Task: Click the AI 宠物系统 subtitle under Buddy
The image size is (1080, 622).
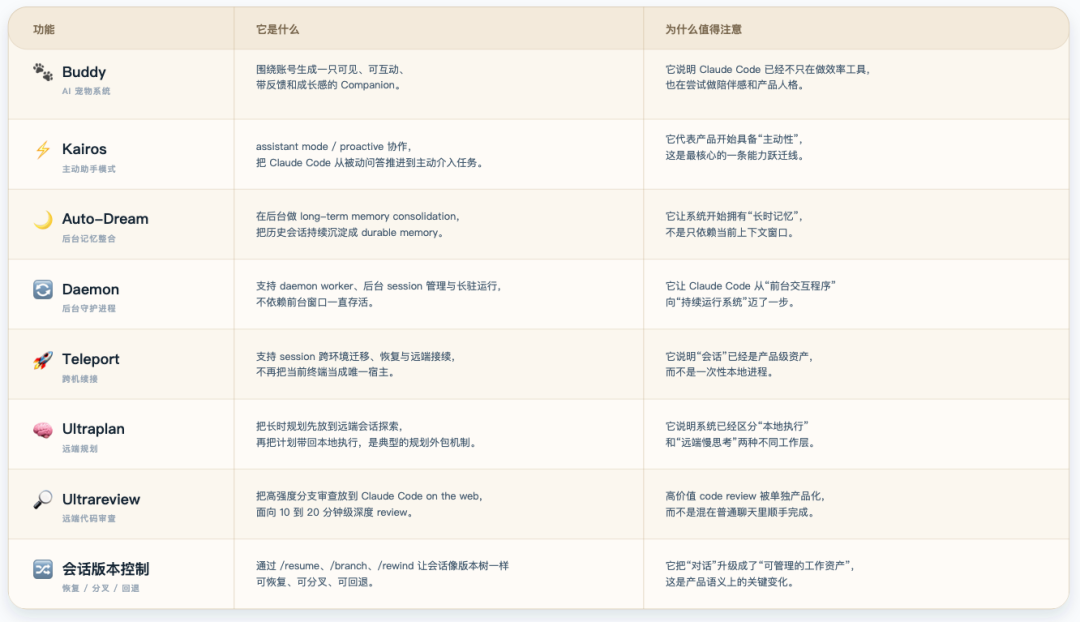Action: 86,91
